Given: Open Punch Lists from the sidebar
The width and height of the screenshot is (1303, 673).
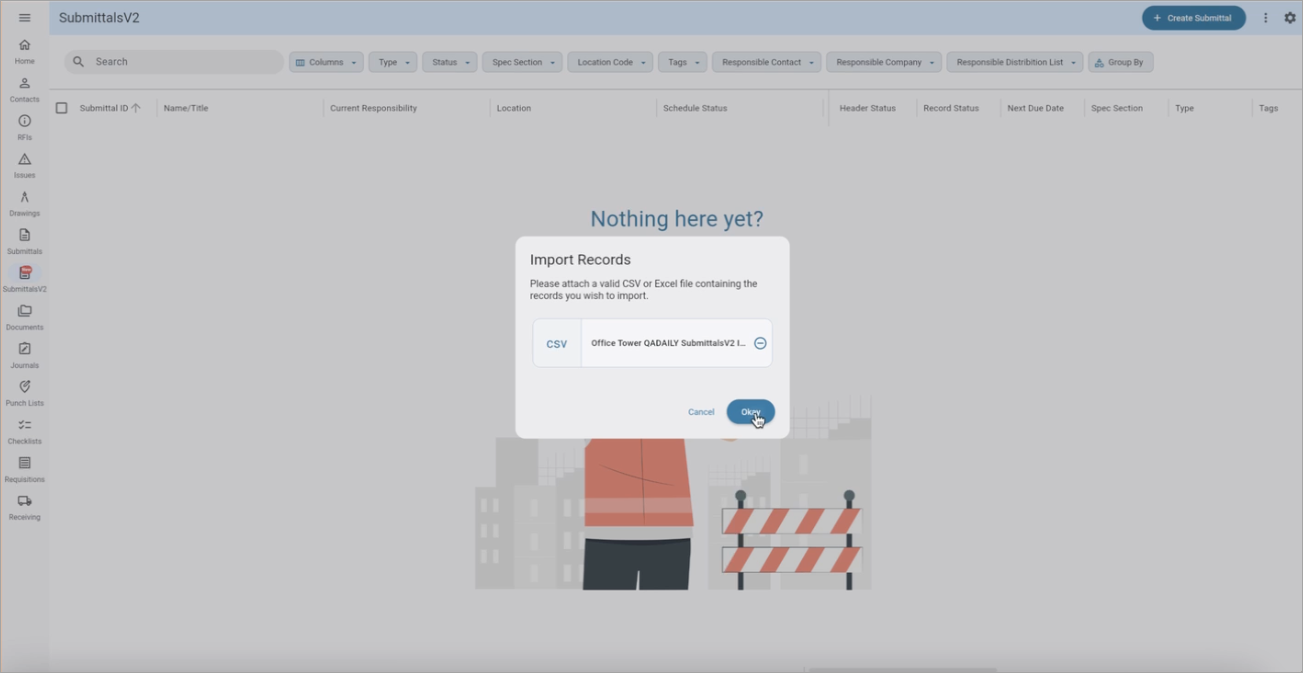Looking at the screenshot, I should 25,393.
